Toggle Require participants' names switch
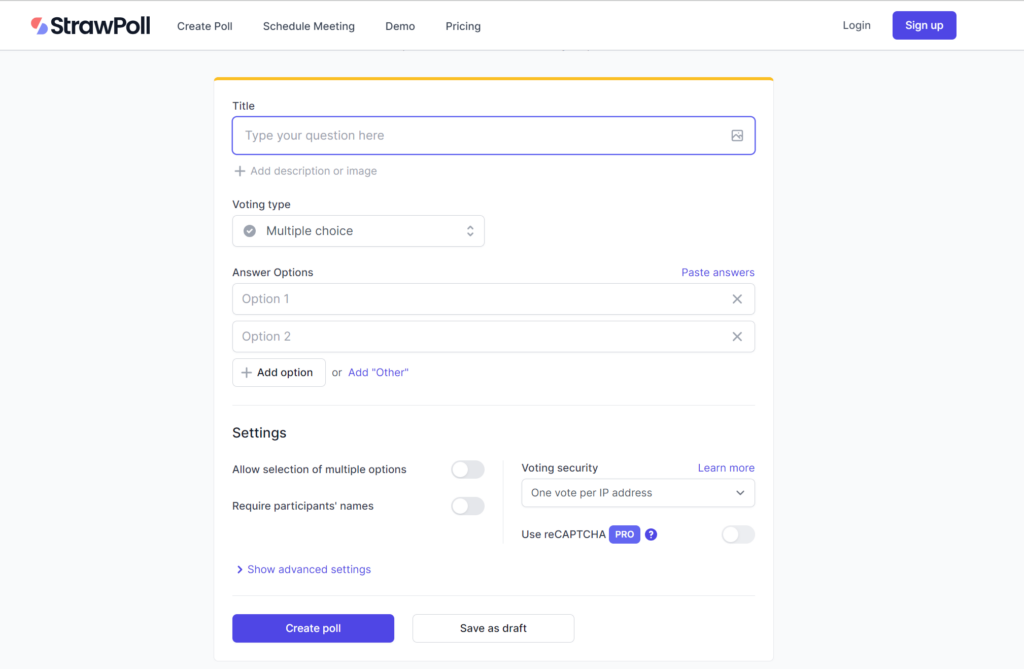The width and height of the screenshot is (1024, 669). [467, 506]
